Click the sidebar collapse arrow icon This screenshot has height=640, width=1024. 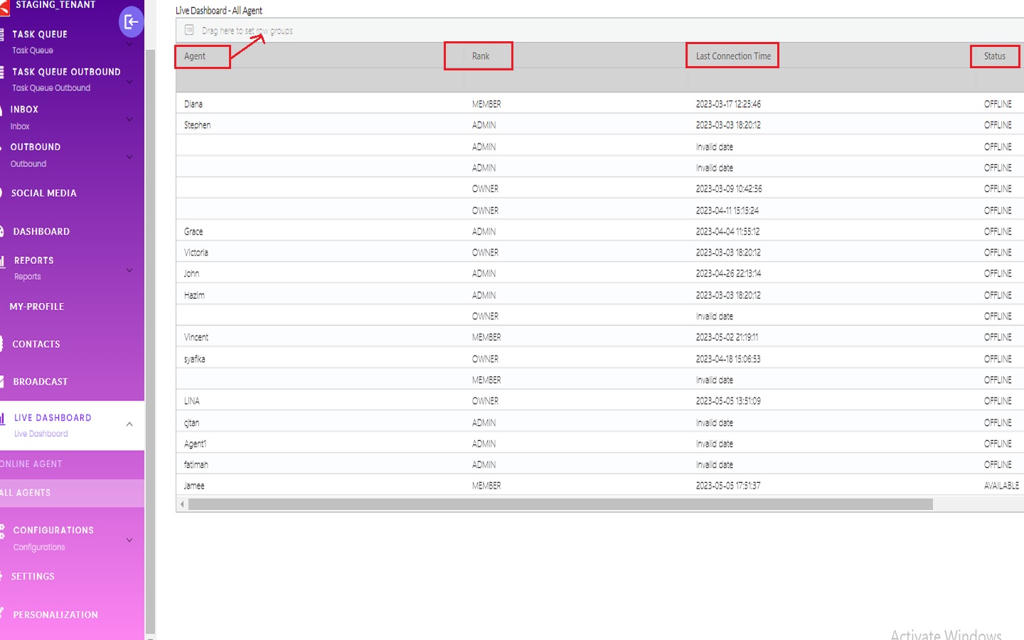pyautogui.click(x=130, y=21)
